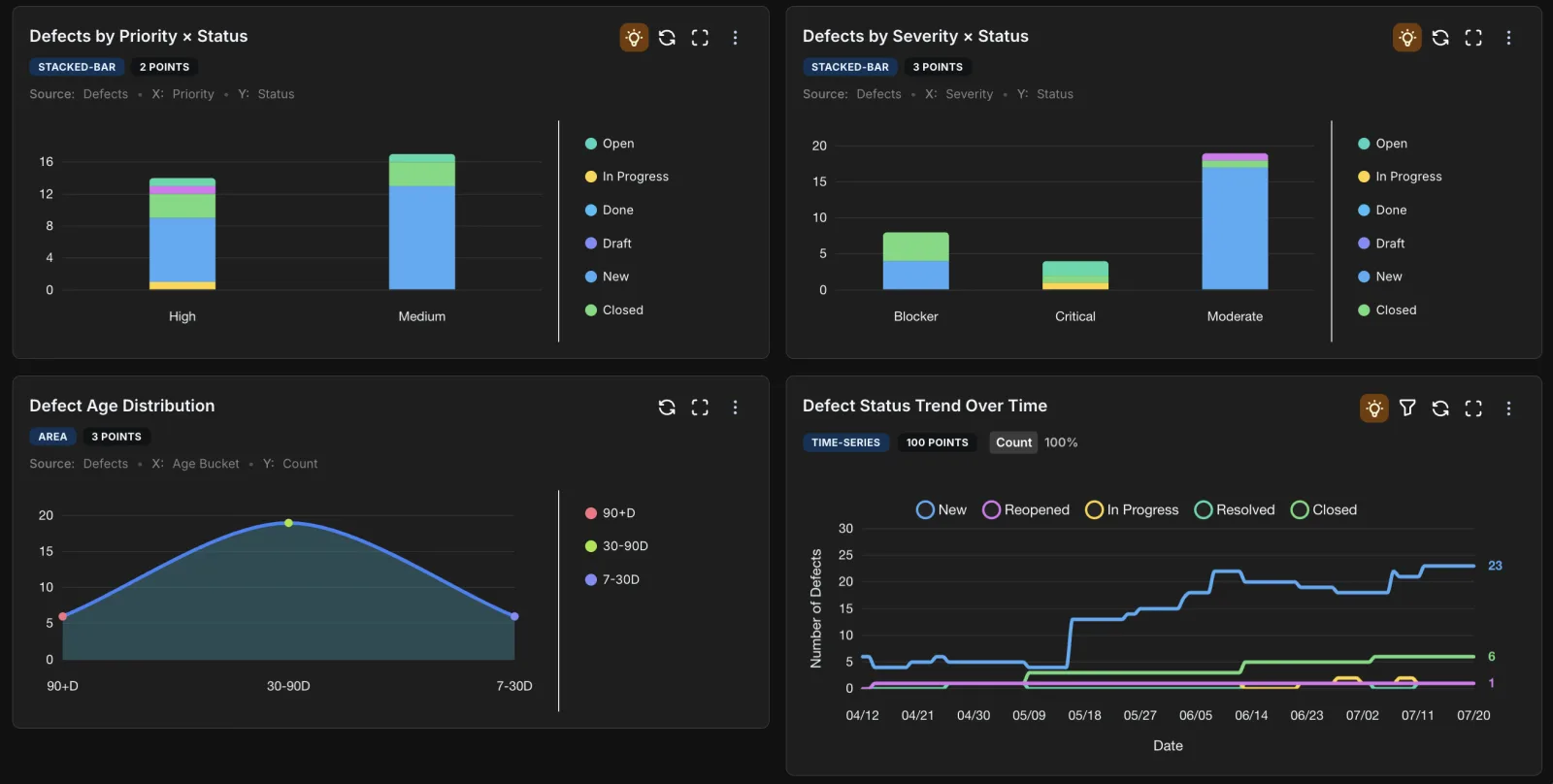Toggle Draft series in Priority chart legend
Viewport: 1553px width, 784px height.
coord(609,244)
